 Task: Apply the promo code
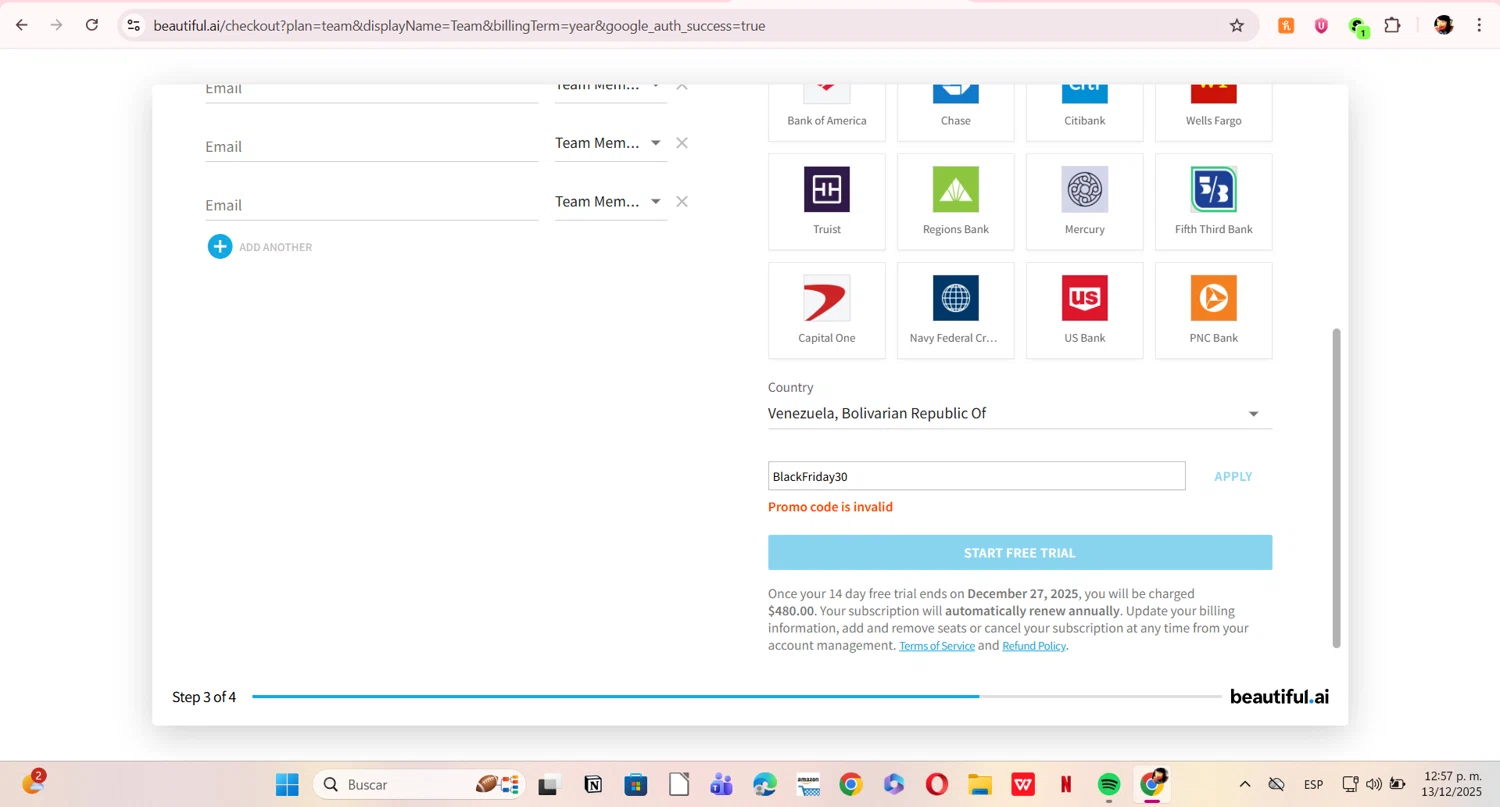pyautogui.click(x=1233, y=476)
